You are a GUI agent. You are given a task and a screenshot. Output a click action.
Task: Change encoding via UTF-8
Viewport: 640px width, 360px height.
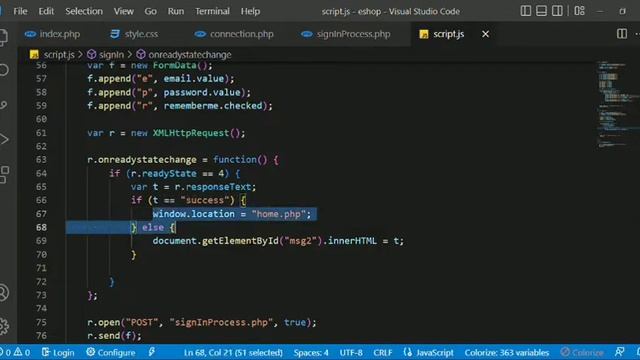(x=351, y=352)
